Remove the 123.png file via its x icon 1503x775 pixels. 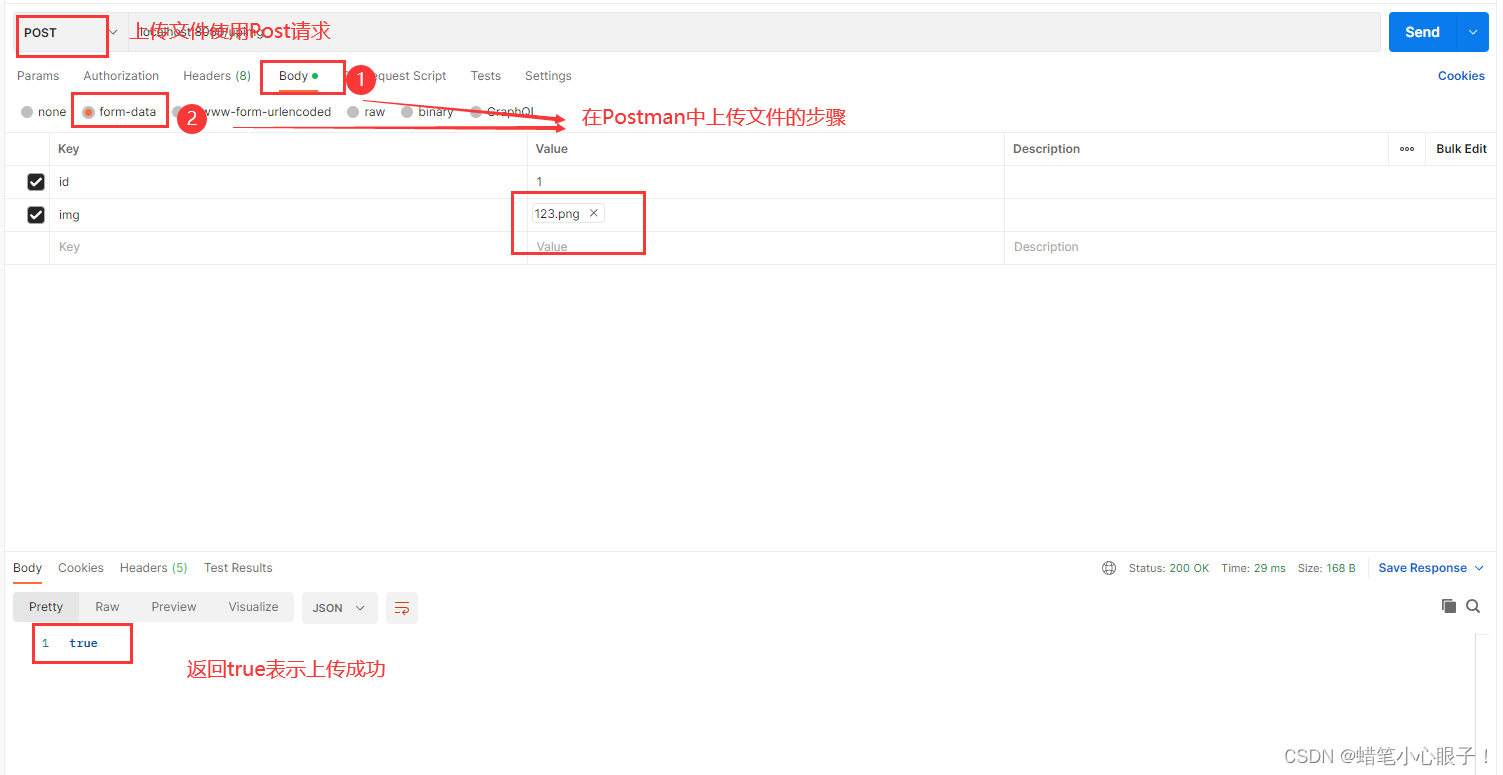click(593, 213)
